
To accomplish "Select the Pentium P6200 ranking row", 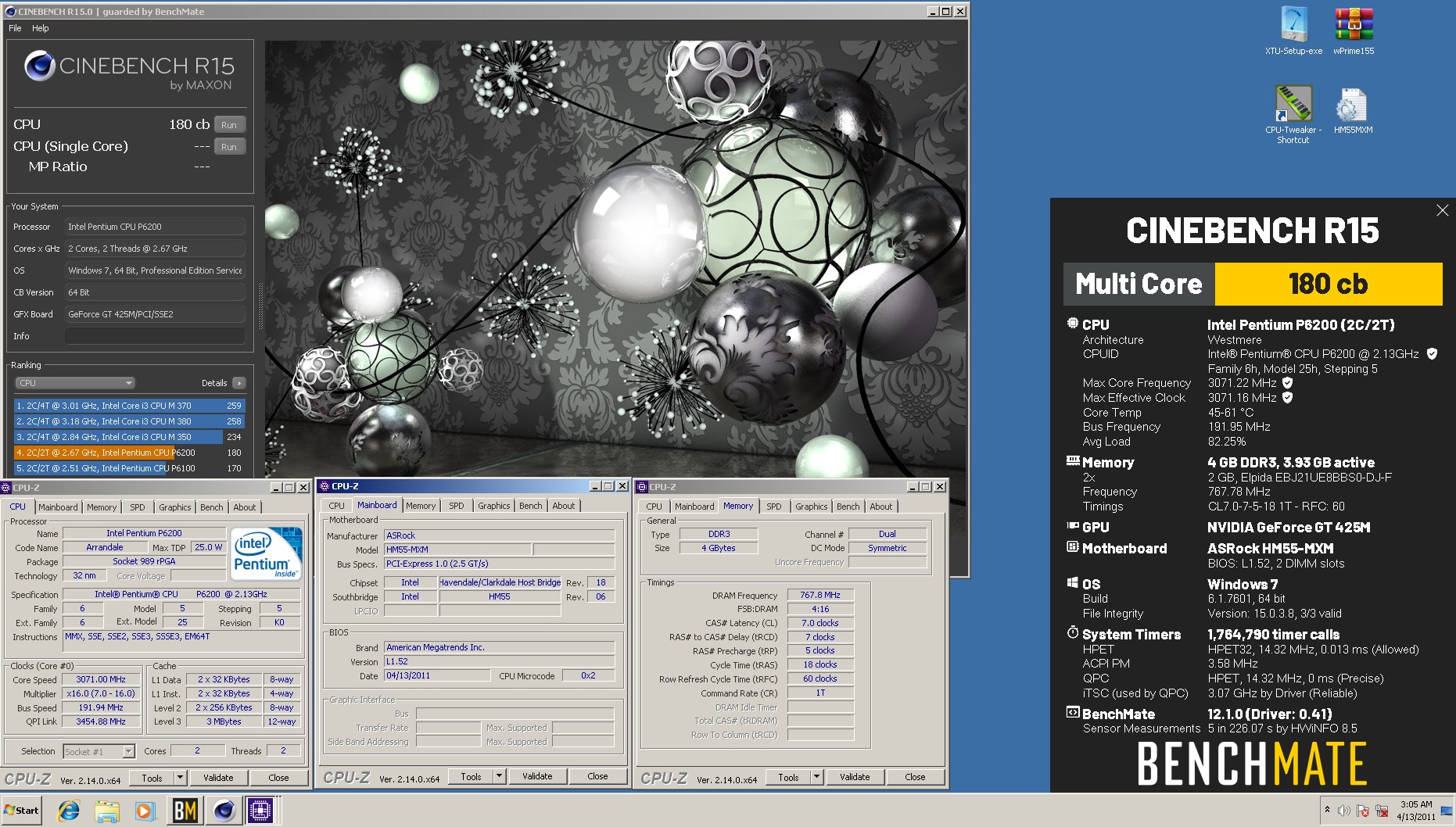I will pos(129,453).
